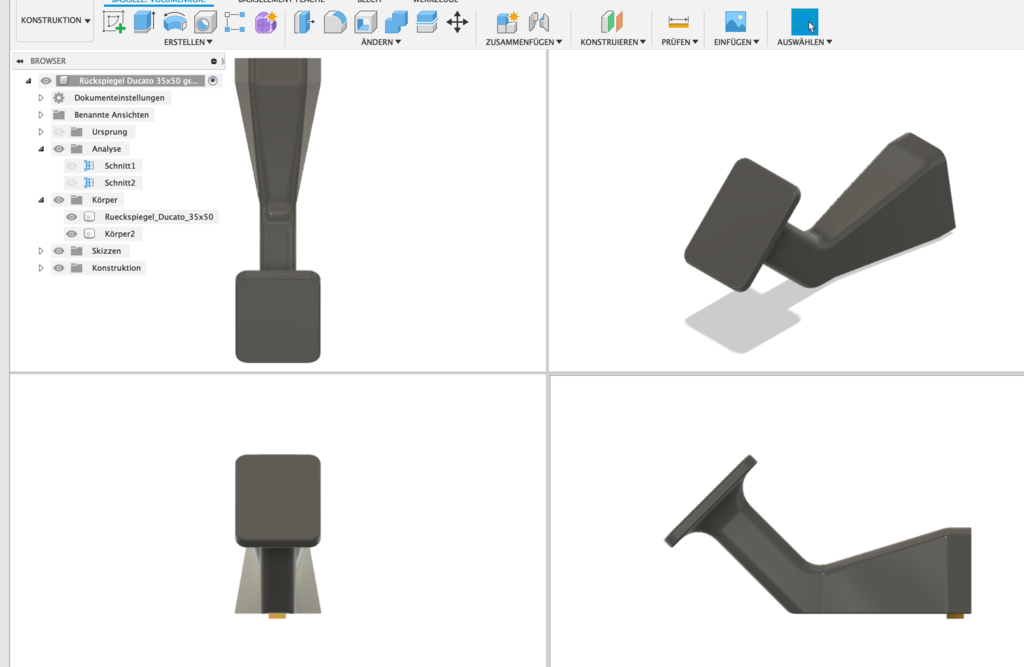1024x667 pixels.
Task: Select the 'Analyse' folder label
Action: click(x=106, y=149)
